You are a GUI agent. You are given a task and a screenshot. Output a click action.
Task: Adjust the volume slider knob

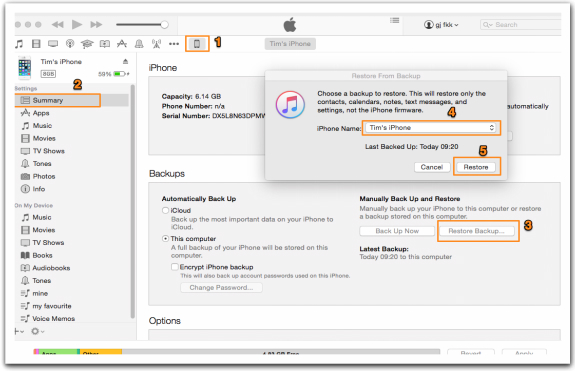click(164, 25)
